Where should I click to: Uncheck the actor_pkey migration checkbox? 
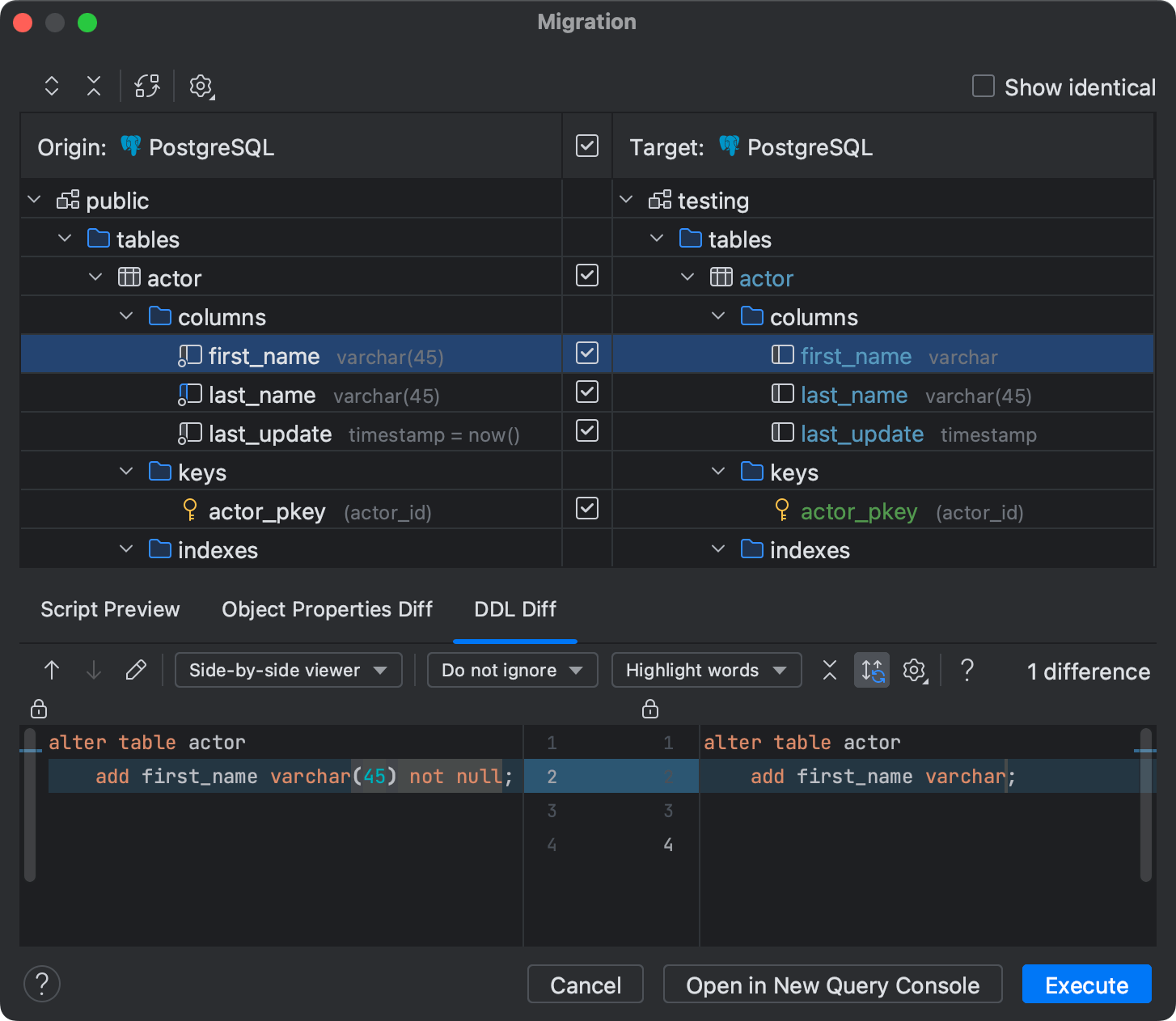coord(586,509)
